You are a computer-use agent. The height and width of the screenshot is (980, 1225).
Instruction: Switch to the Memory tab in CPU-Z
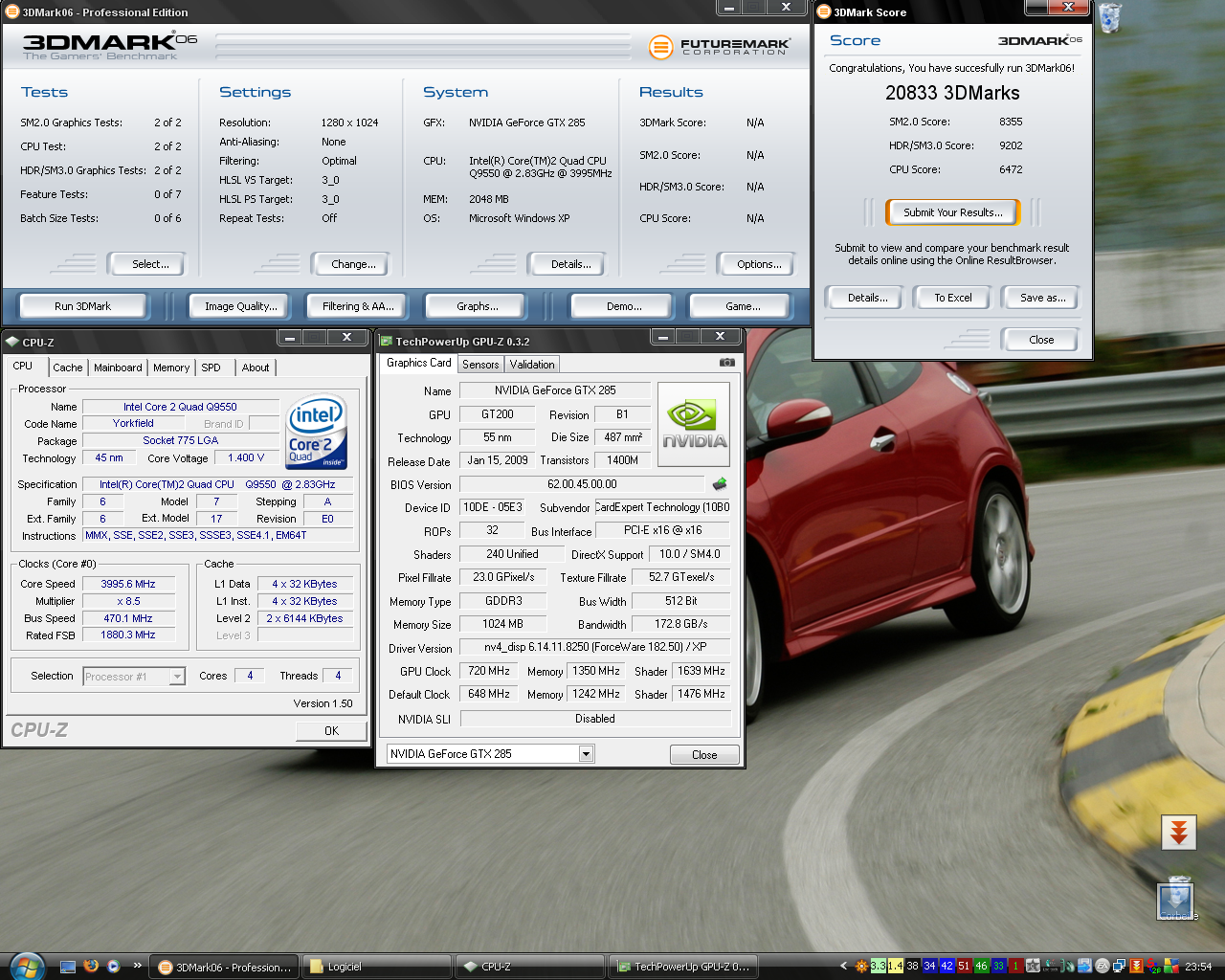tap(171, 367)
